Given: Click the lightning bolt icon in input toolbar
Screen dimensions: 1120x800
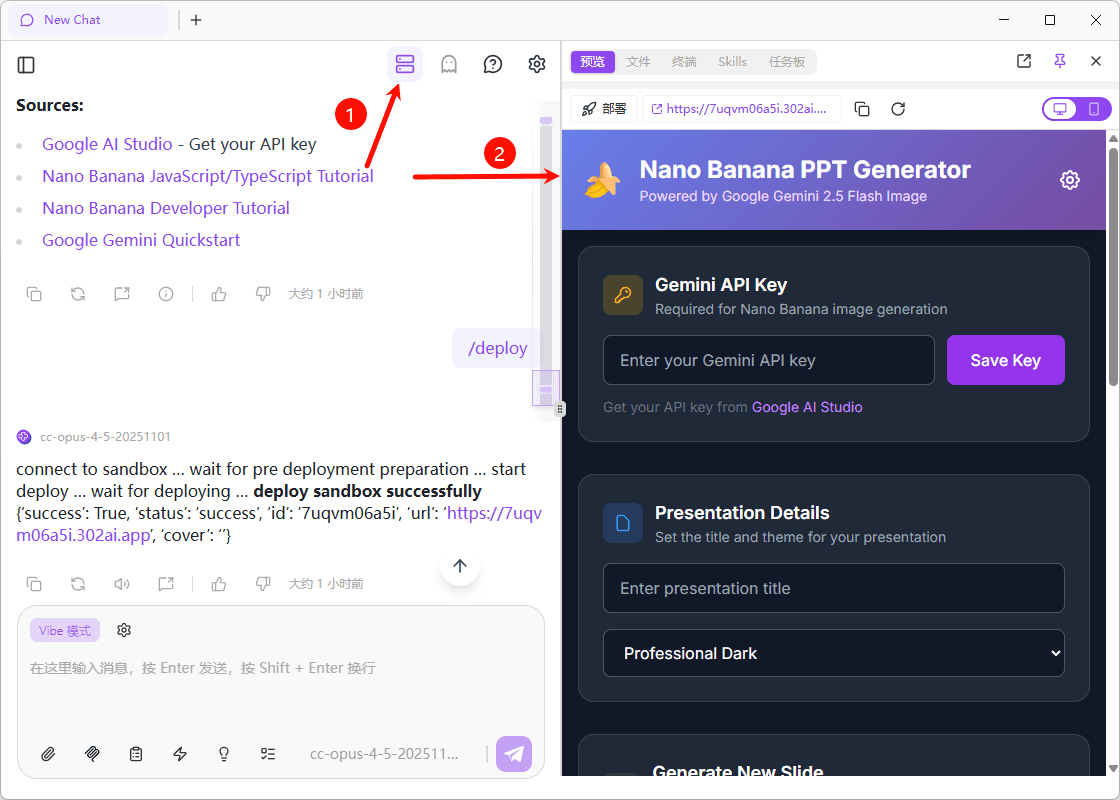Looking at the screenshot, I should pos(180,754).
